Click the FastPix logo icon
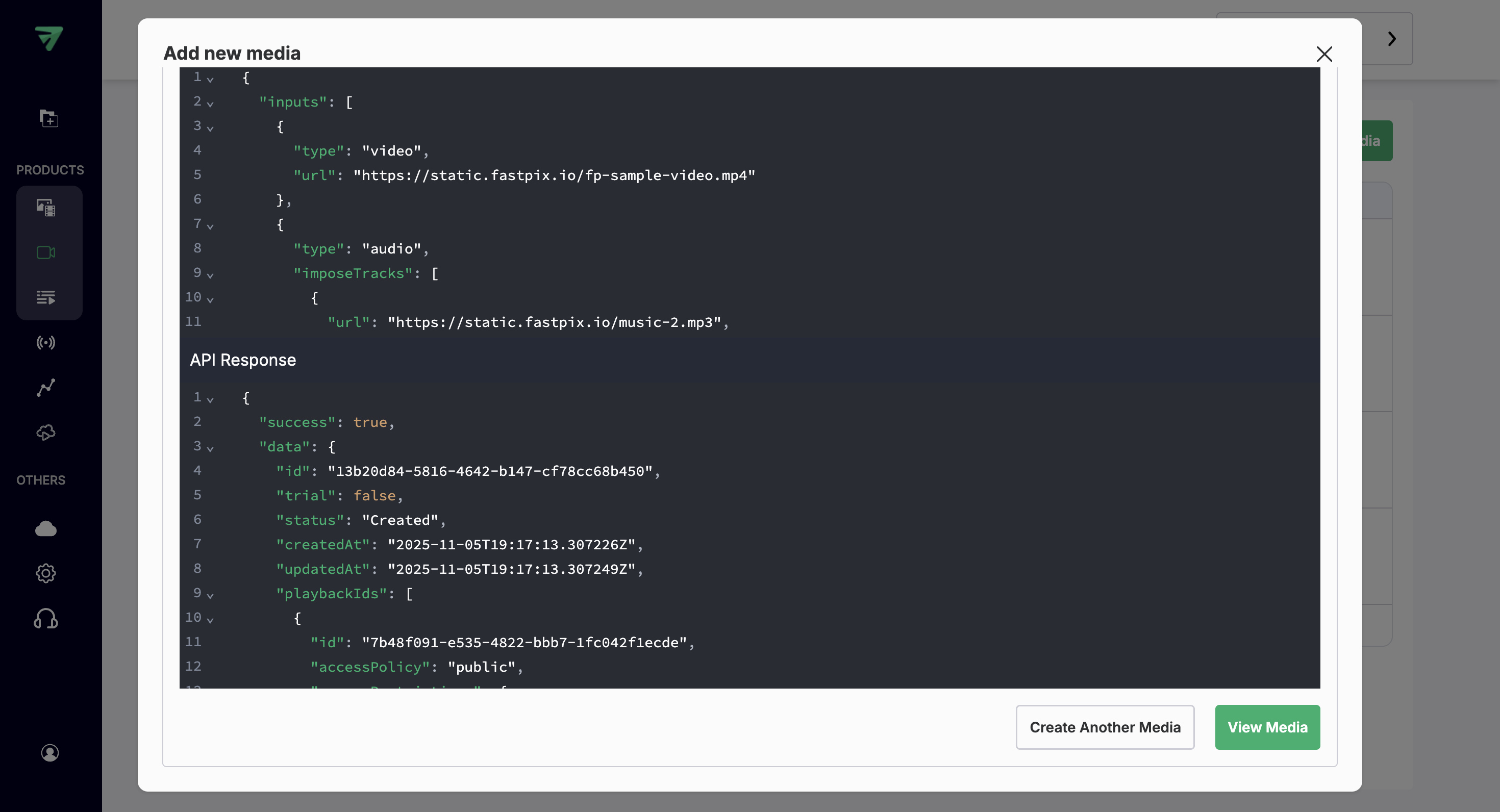1500x812 pixels. coord(49,38)
